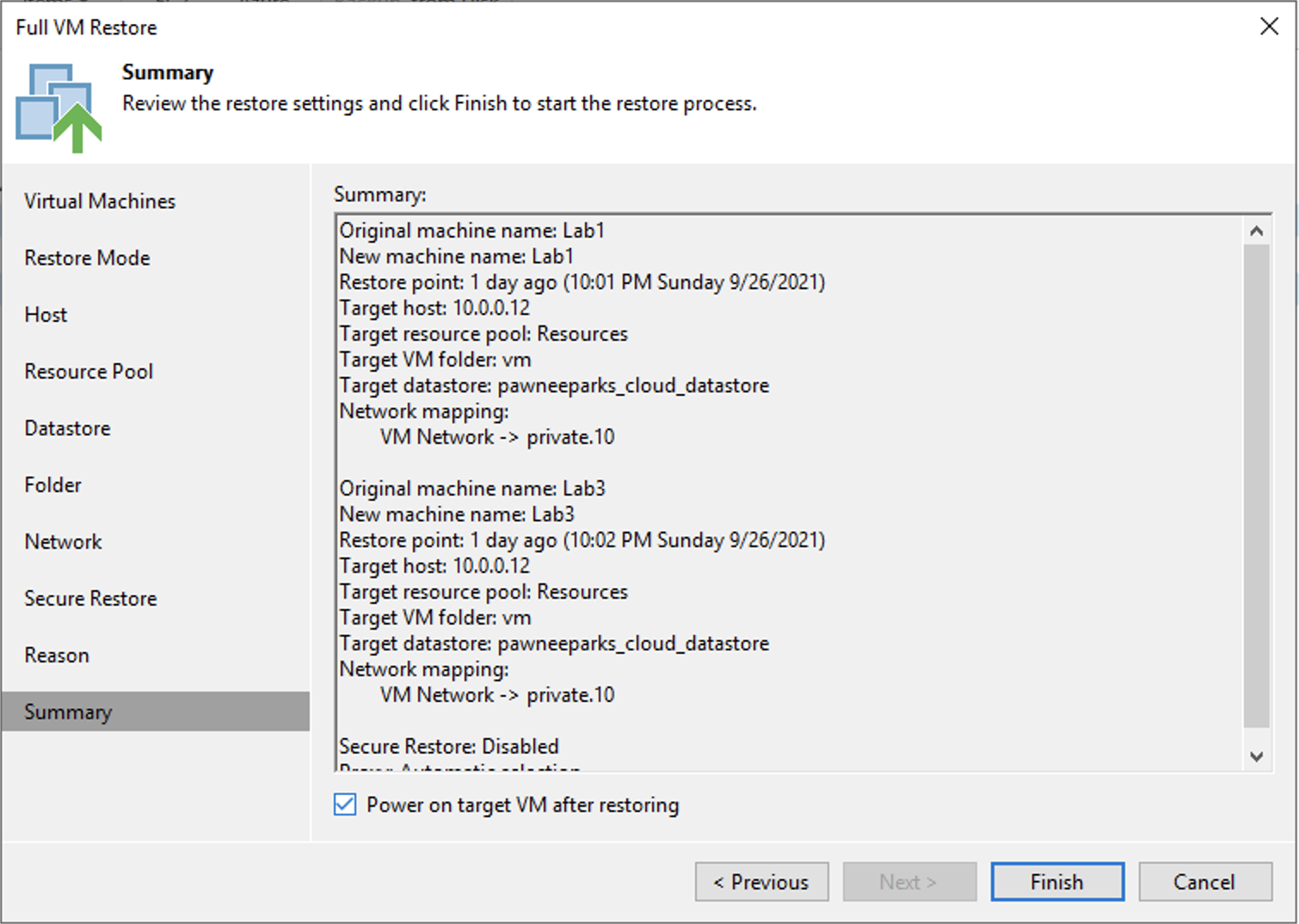Image resolution: width=1299 pixels, height=924 pixels.
Task: Click the summary vertical scrollbar thumb
Action: pos(1256,485)
